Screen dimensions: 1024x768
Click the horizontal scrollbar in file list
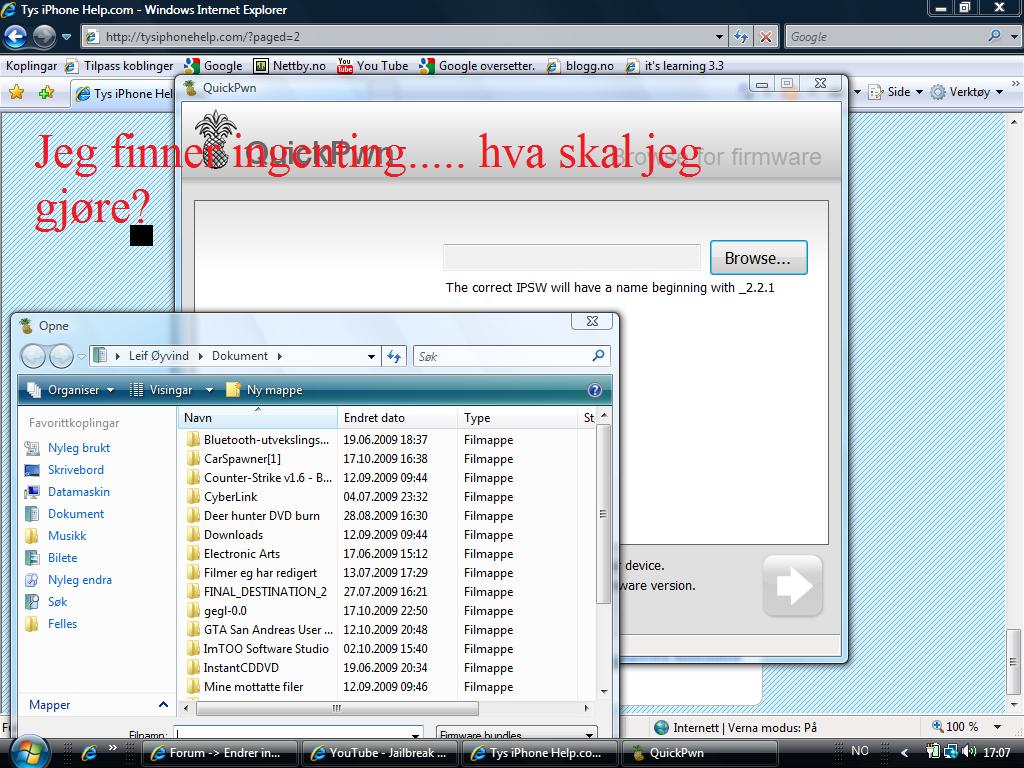pyautogui.click(x=337, y=708)
